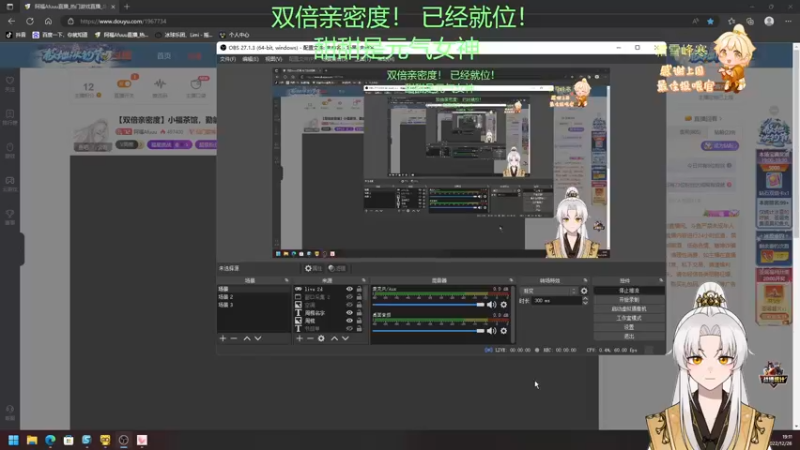This screenshot has width=800, height=450.
Task: Open scene transition properties gear
Action: (x=584, y=291)
